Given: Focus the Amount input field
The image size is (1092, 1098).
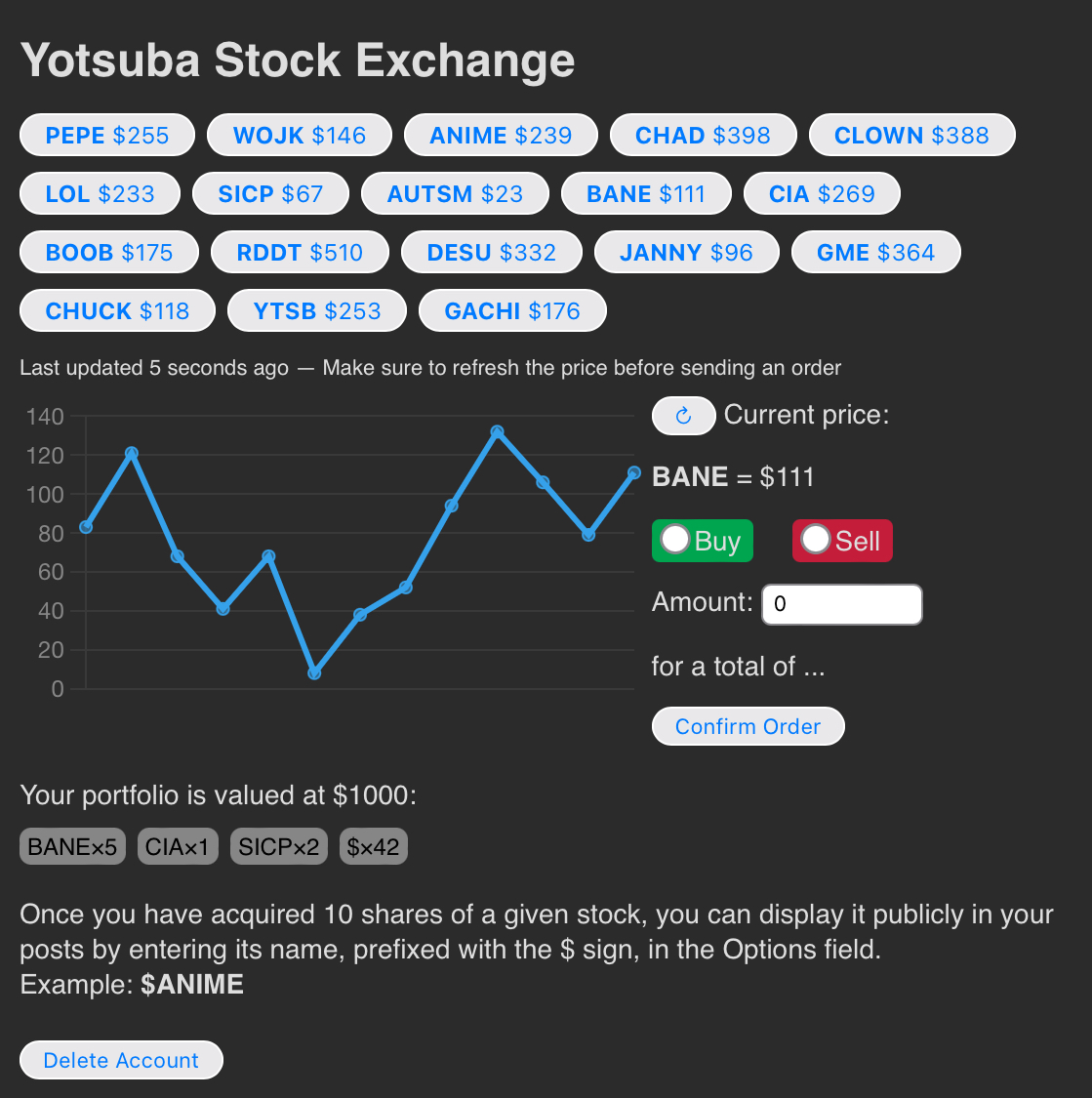Looking at the screenshot, I should (841, 604).
